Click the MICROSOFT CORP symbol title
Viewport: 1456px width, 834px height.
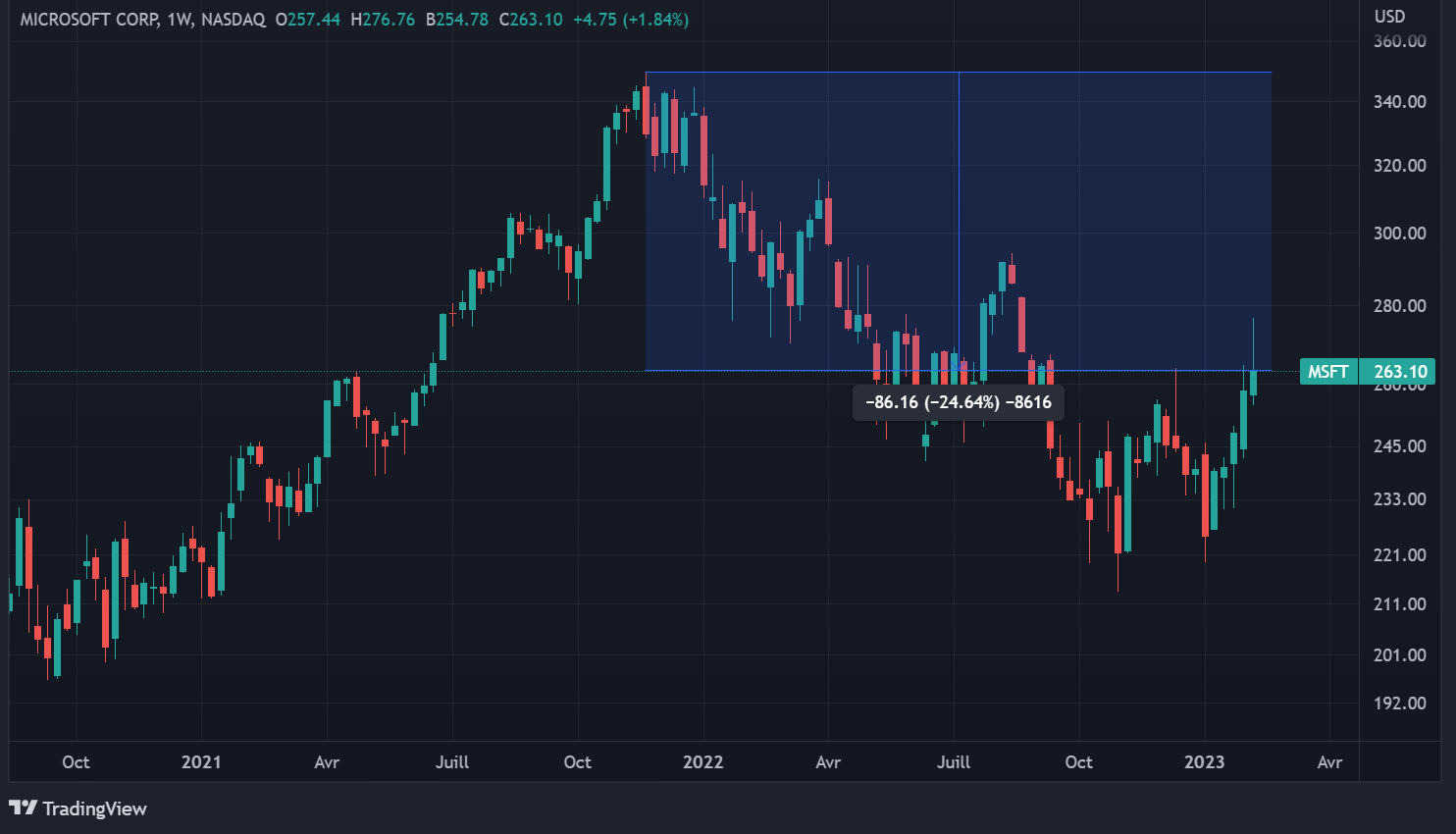(88, 20)
